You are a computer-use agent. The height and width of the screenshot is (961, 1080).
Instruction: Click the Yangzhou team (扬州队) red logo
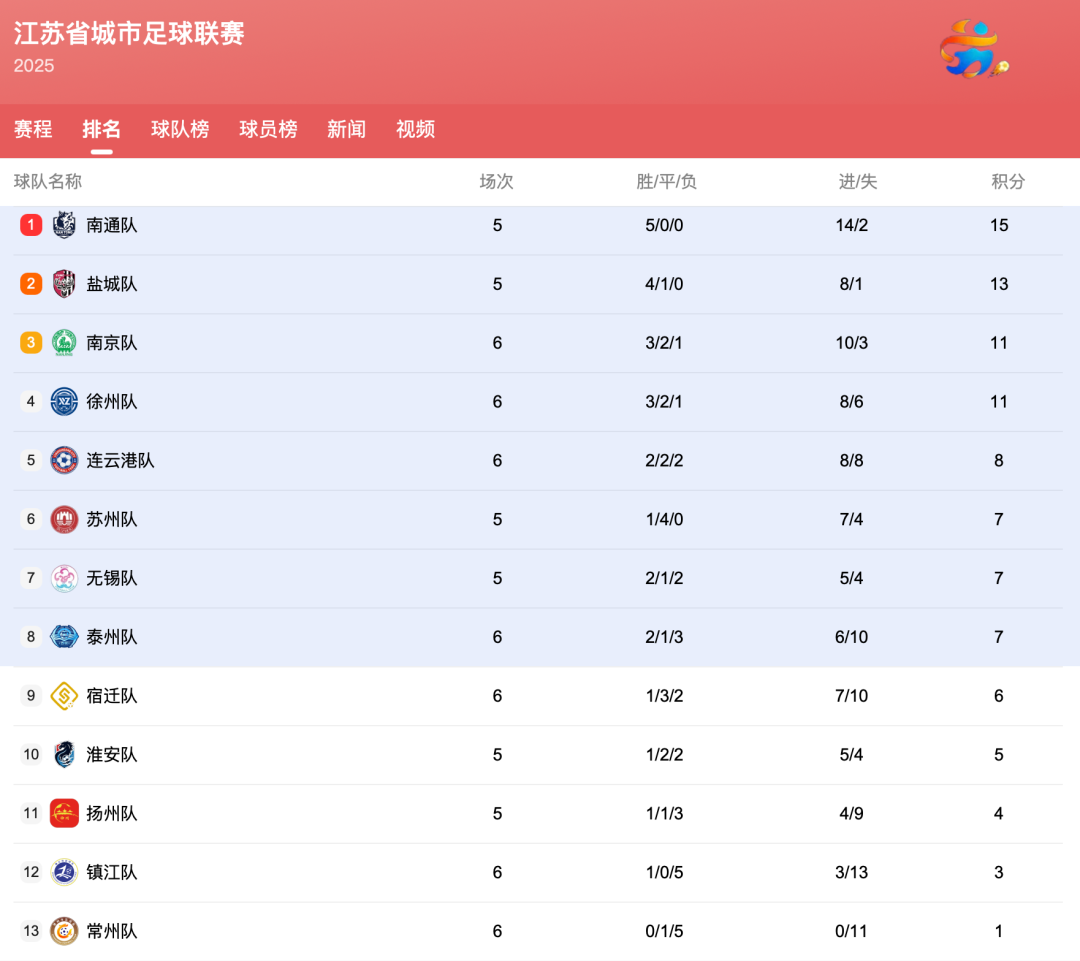click(64, 814)
